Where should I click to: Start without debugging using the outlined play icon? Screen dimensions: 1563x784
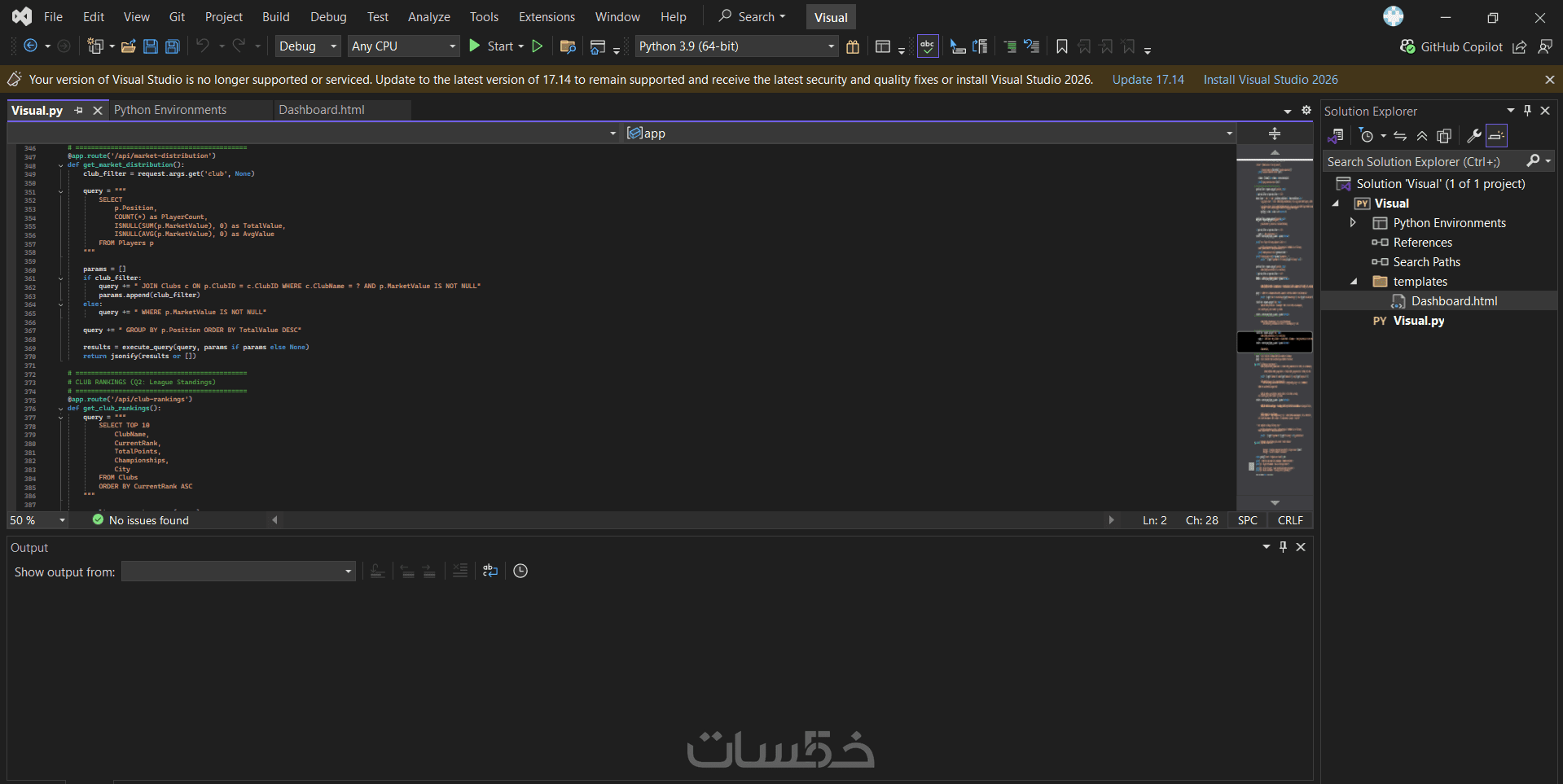click(x=538, y=46)
